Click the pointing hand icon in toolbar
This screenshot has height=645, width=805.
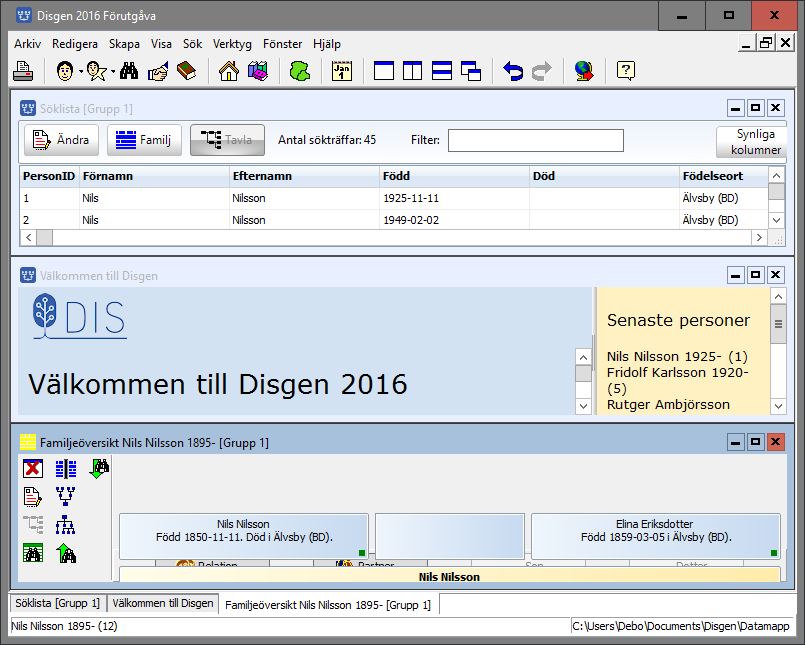(158, 71)
